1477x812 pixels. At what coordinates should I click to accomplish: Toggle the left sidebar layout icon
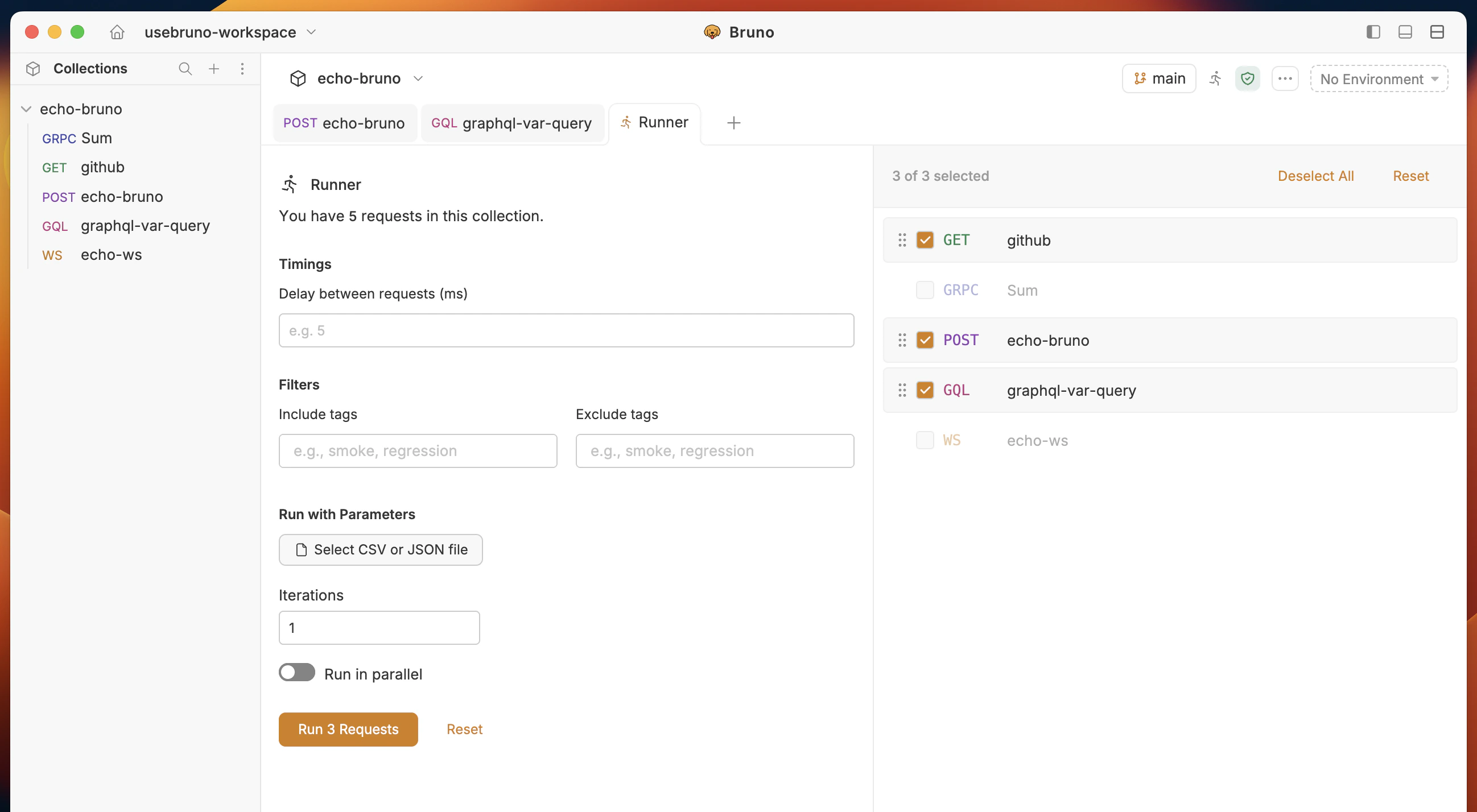[1373, 32]
